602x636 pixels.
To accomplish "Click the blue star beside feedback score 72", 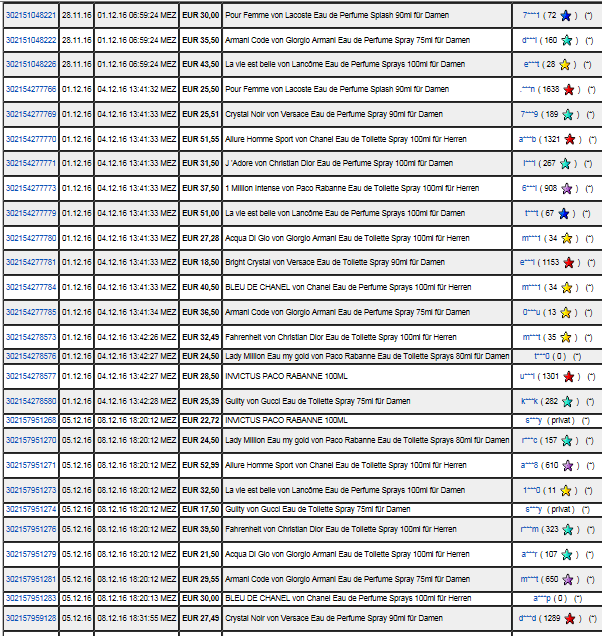I will (565, 16).
